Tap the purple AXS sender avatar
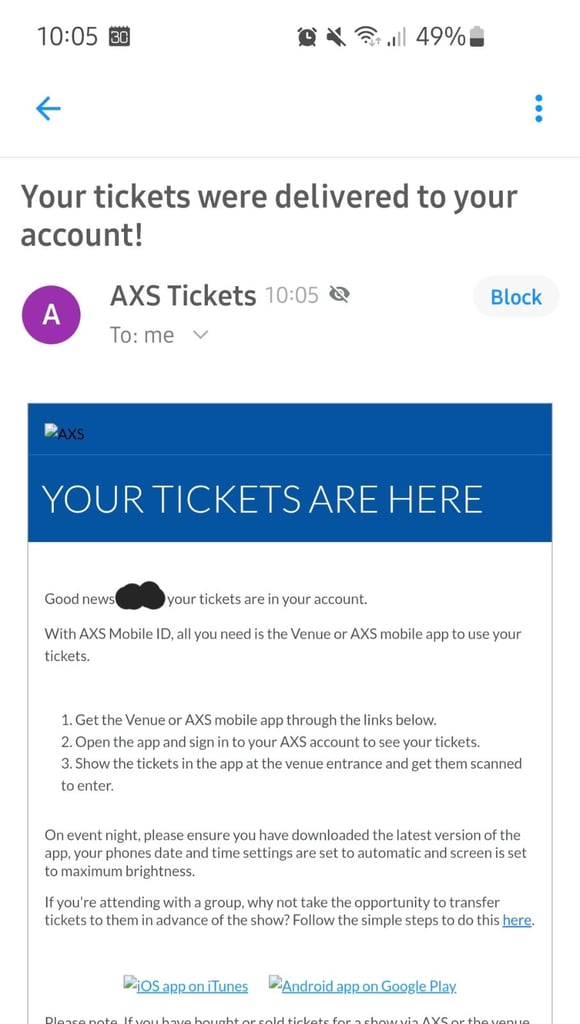Image resolution: width=580 pixels, height=1024 pixels. [51, 315]
